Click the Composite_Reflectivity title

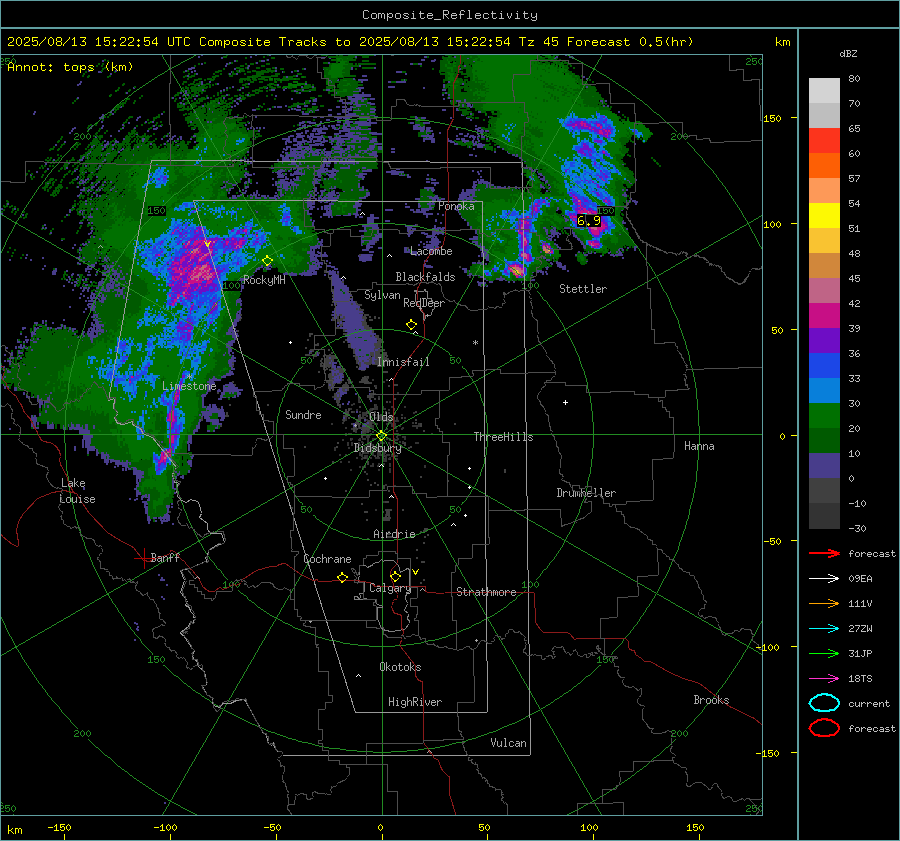pos(450,15)
